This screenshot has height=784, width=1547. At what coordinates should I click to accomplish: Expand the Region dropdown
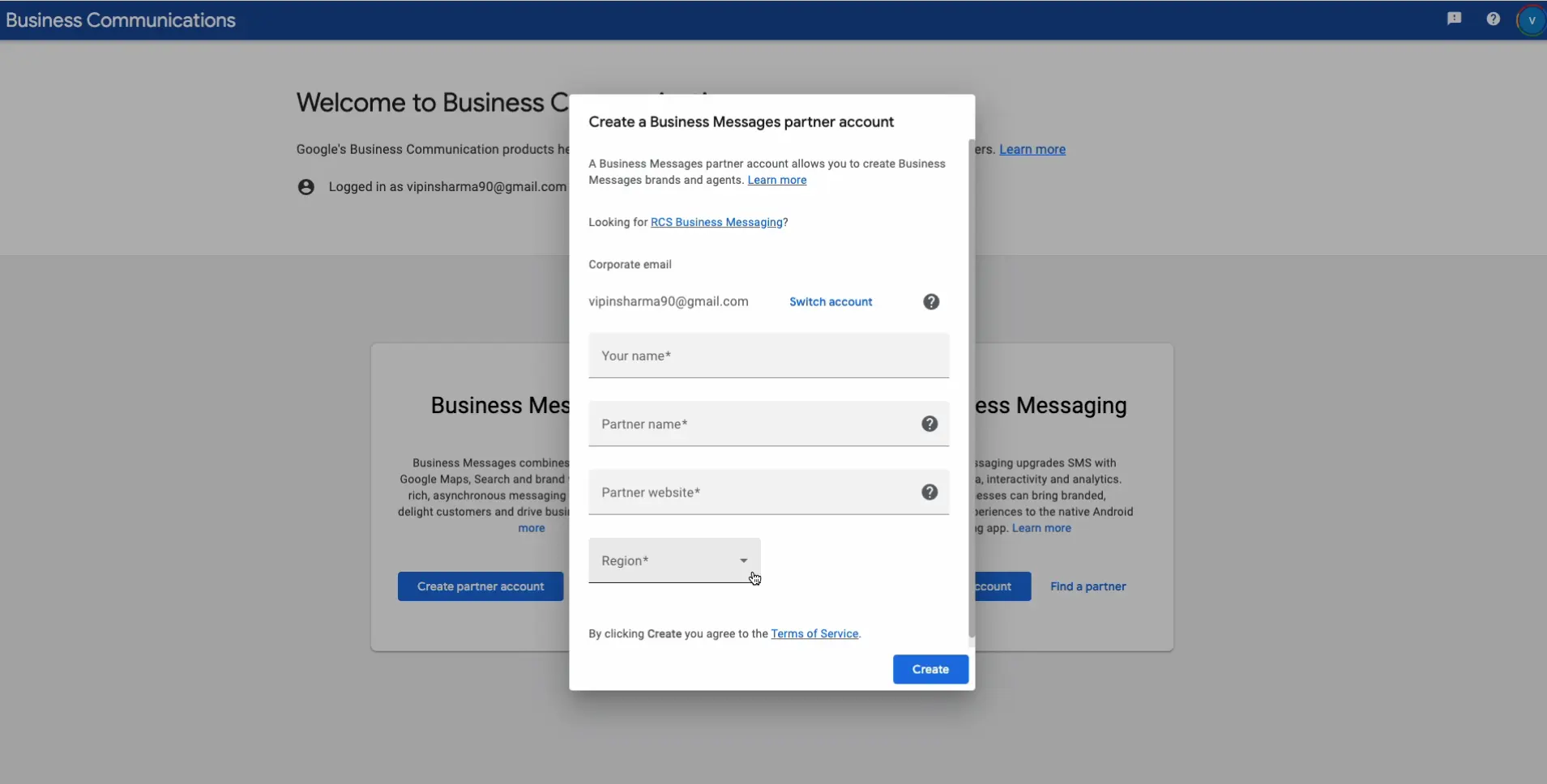pos(674,560)
